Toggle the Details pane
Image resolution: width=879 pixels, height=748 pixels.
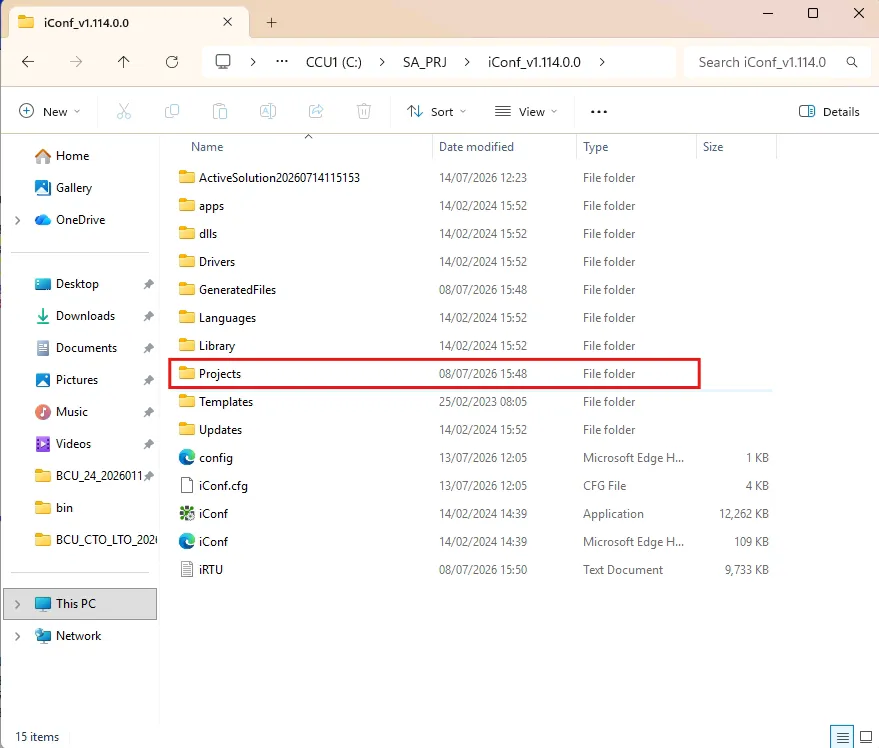829,112
